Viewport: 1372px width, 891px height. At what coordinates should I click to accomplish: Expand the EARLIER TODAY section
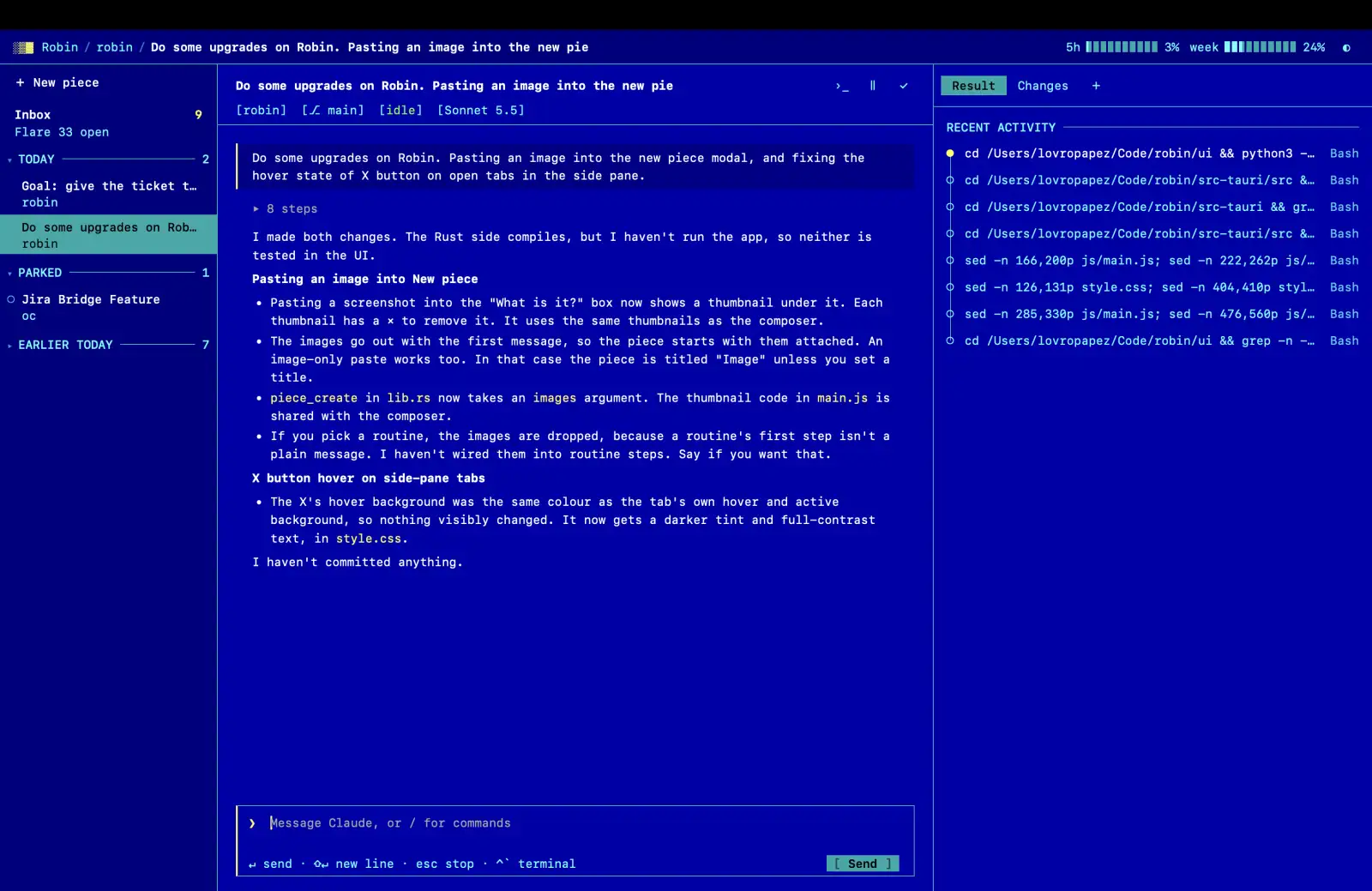(108, 345)
